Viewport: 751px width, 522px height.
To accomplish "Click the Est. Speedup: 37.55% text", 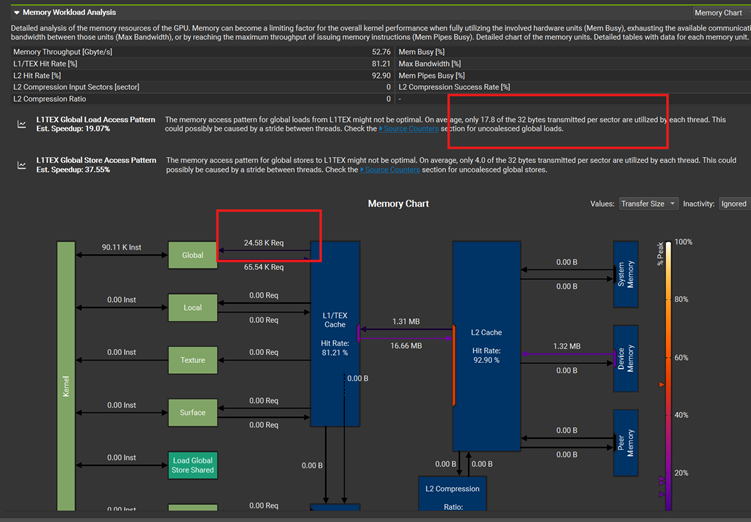I will (73, 170).
